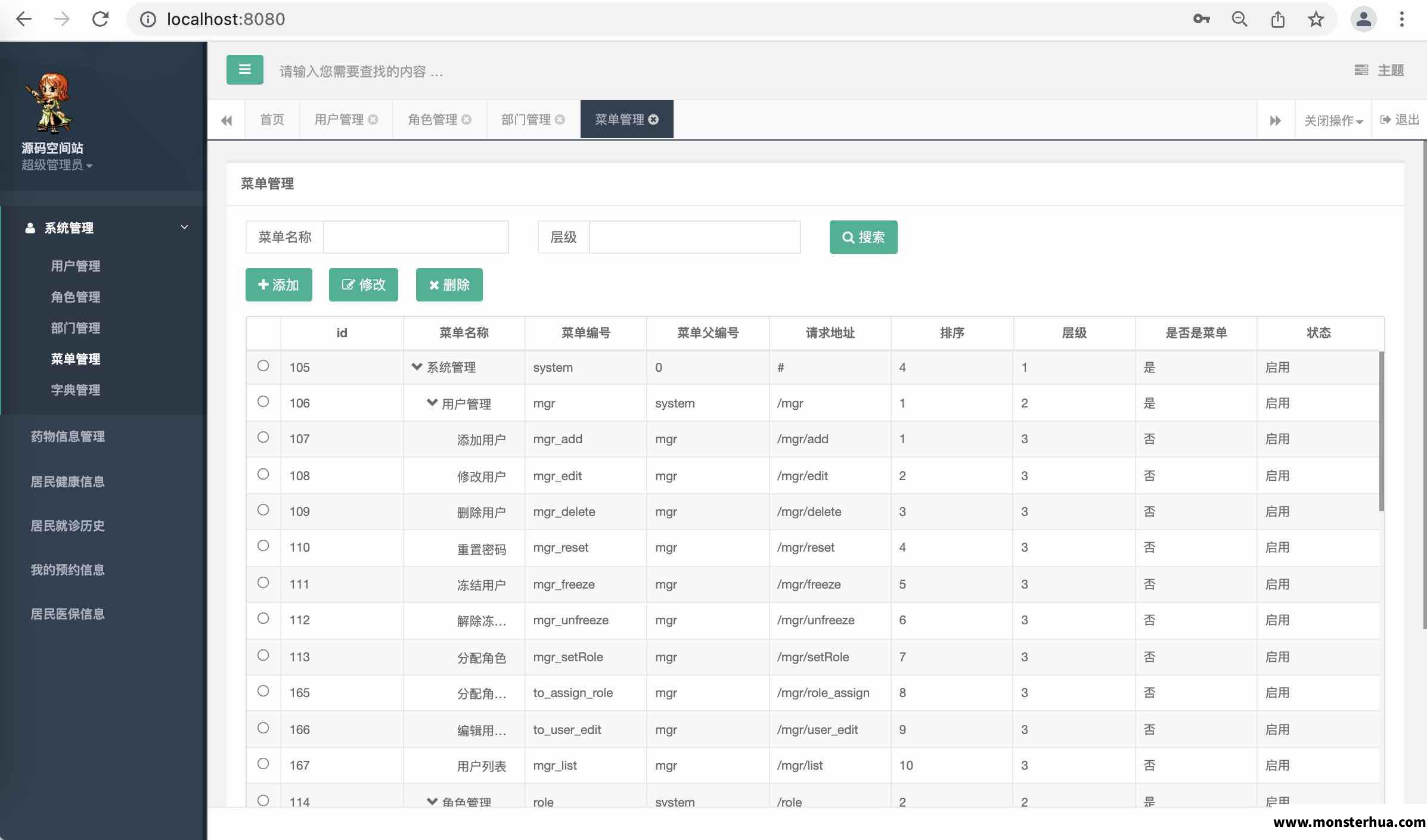This screenshot has width=1427, height=840.
Task: Click the 添加 button
Action: point(278,285)
